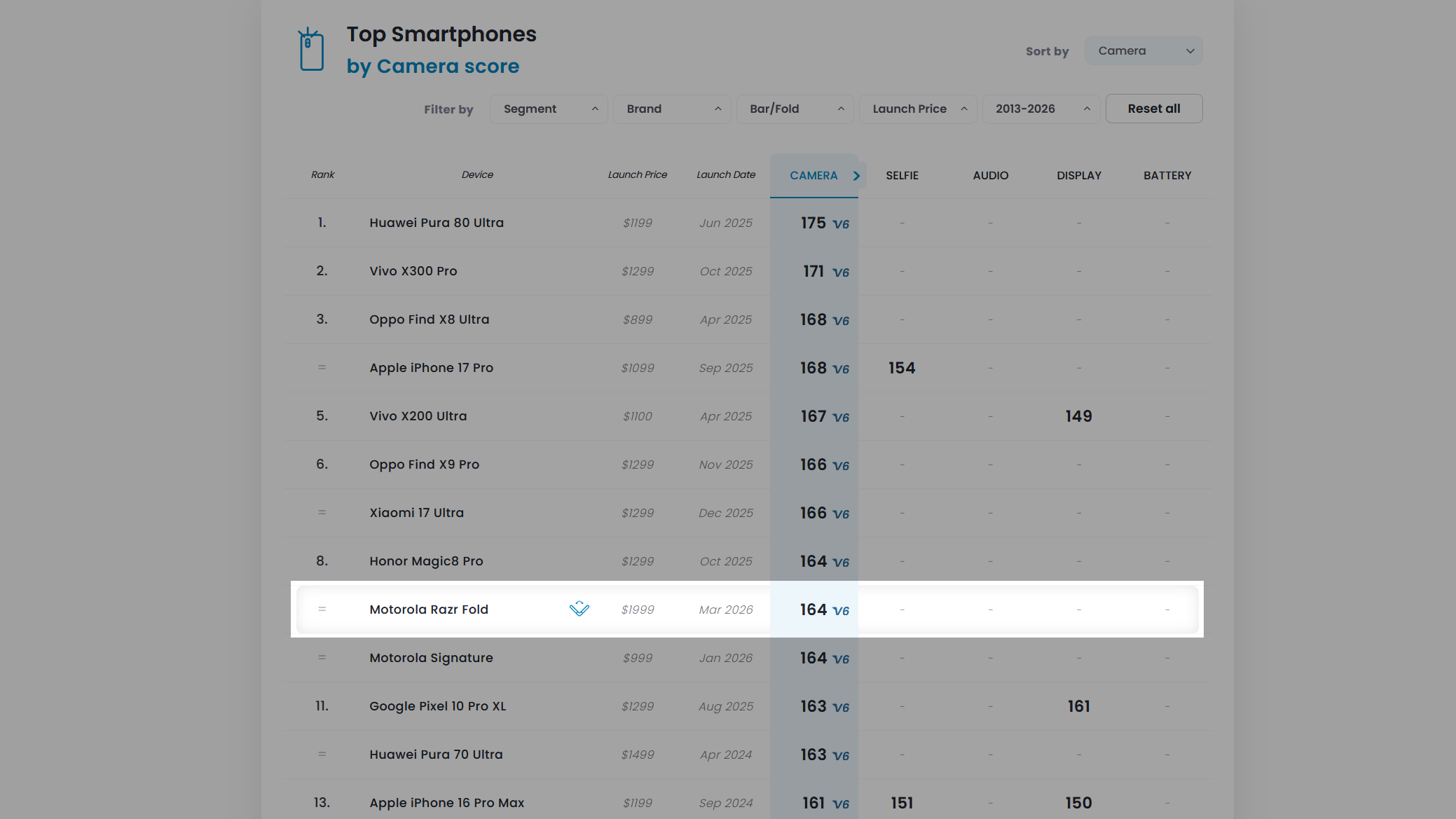Switch to the SELFIE column tab
The image size is (1456, 819).
pos(902,176)
